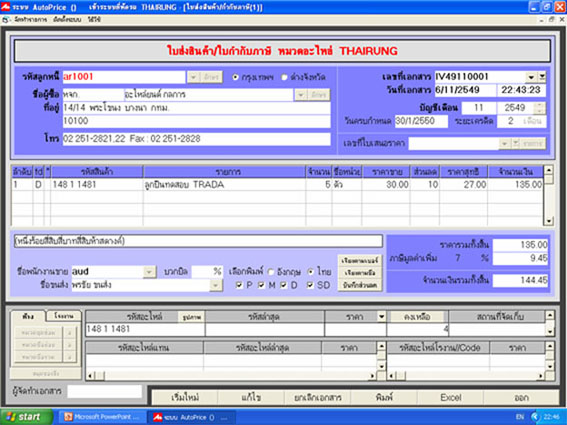Click the AutoPrice icon in the title bar
The image size is (567, 425).
(x=6, y=7)
